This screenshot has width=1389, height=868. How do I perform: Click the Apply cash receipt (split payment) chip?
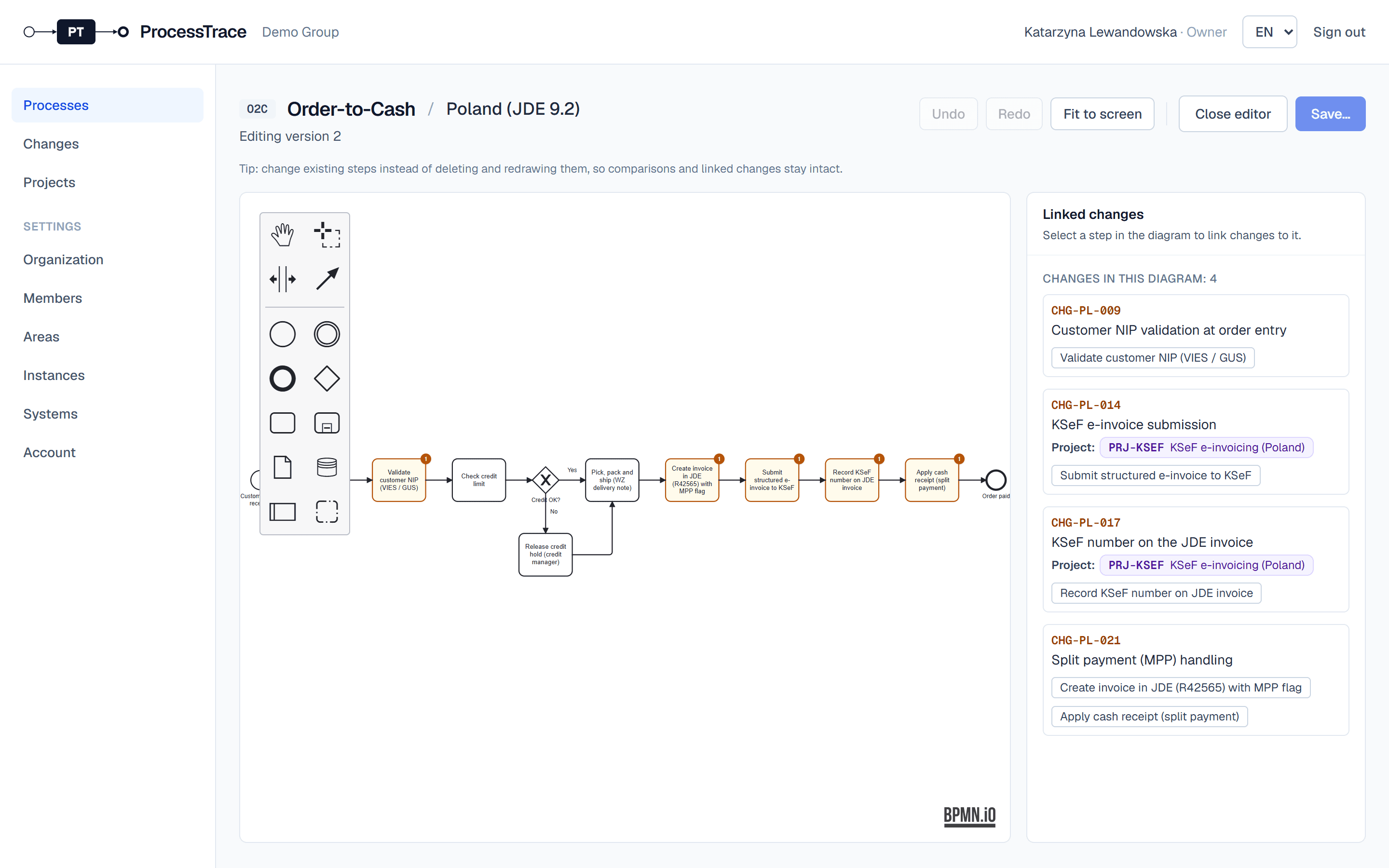(1149, 717)
